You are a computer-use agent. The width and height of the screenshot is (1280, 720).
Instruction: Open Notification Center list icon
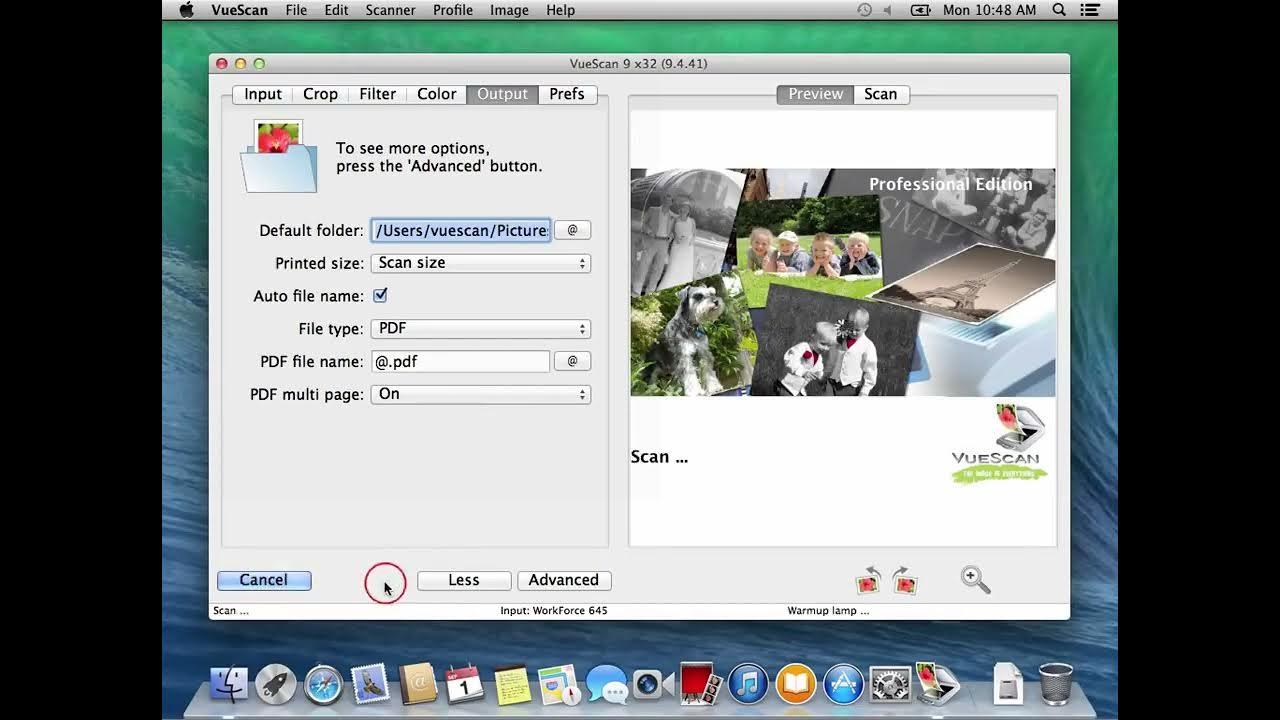click(x=1091, y=10)
